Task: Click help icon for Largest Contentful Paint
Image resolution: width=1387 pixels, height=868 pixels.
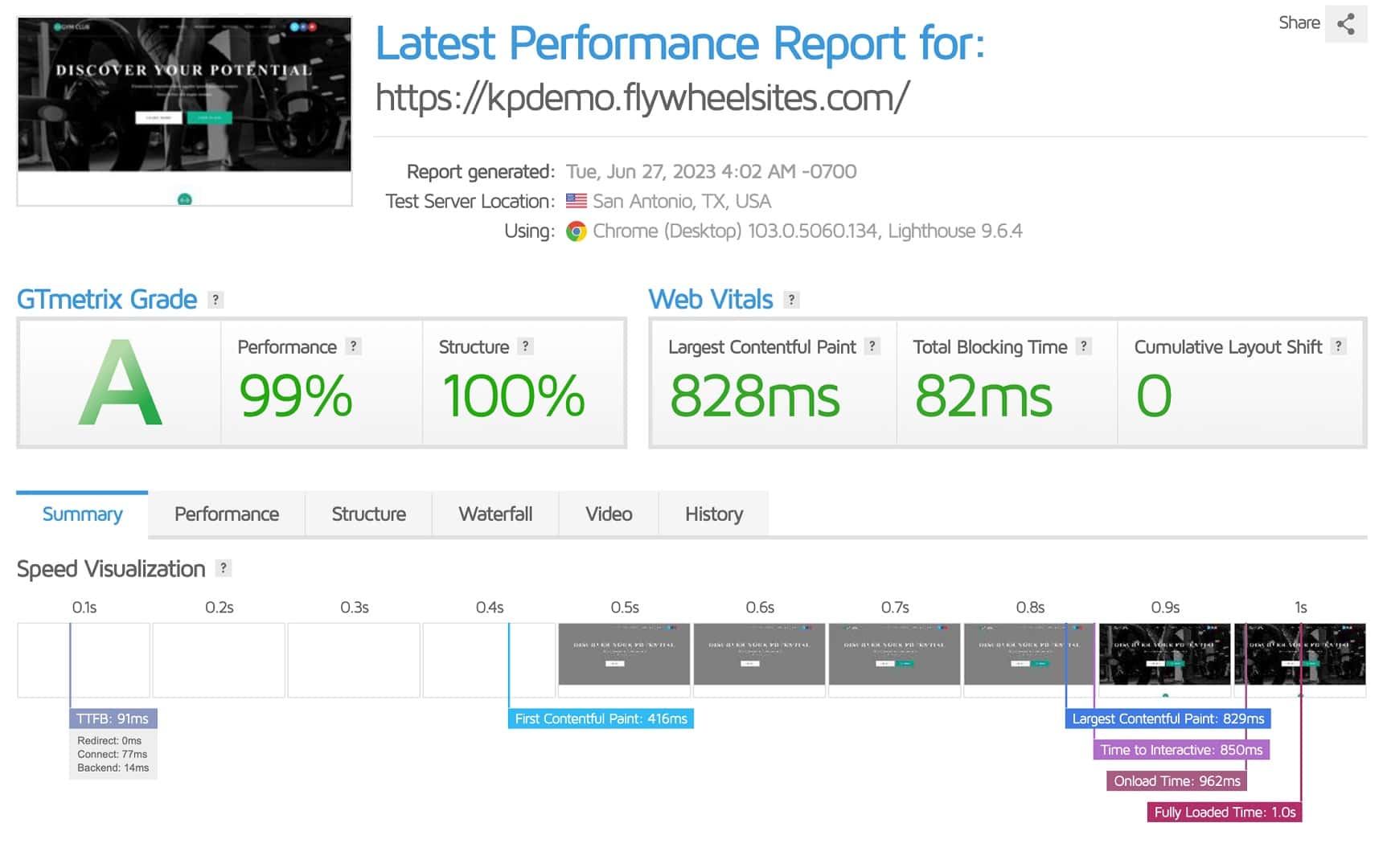Action: [872, 346]
